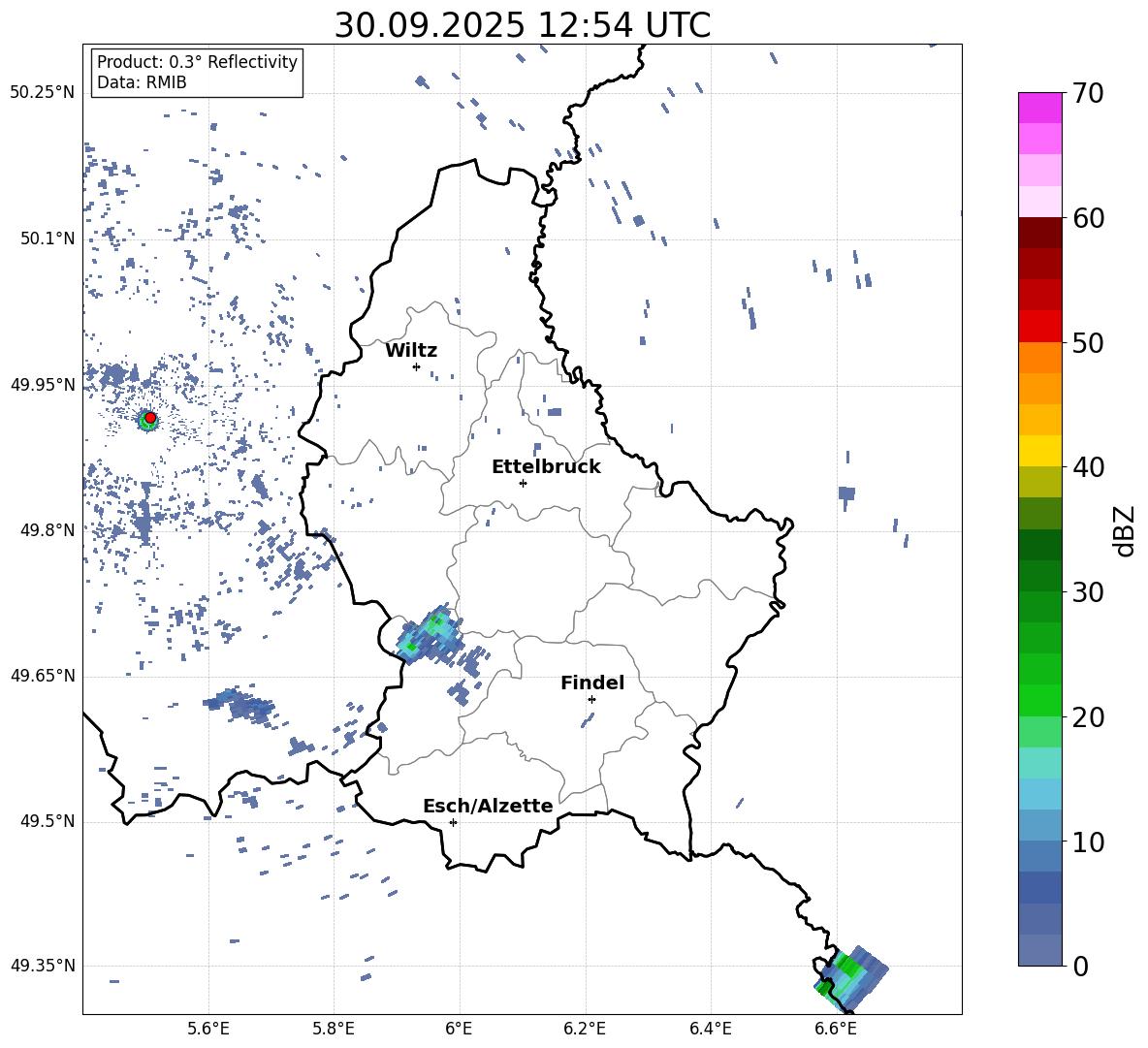Click the 5.6°E longitude tick label
Screen dimensions: 1148x1048
coord(208,1029)
